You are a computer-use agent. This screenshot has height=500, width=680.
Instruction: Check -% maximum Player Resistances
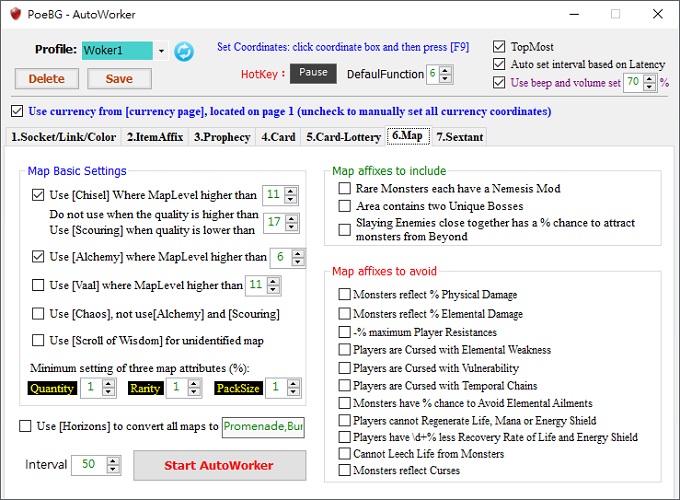click(344, 332)
